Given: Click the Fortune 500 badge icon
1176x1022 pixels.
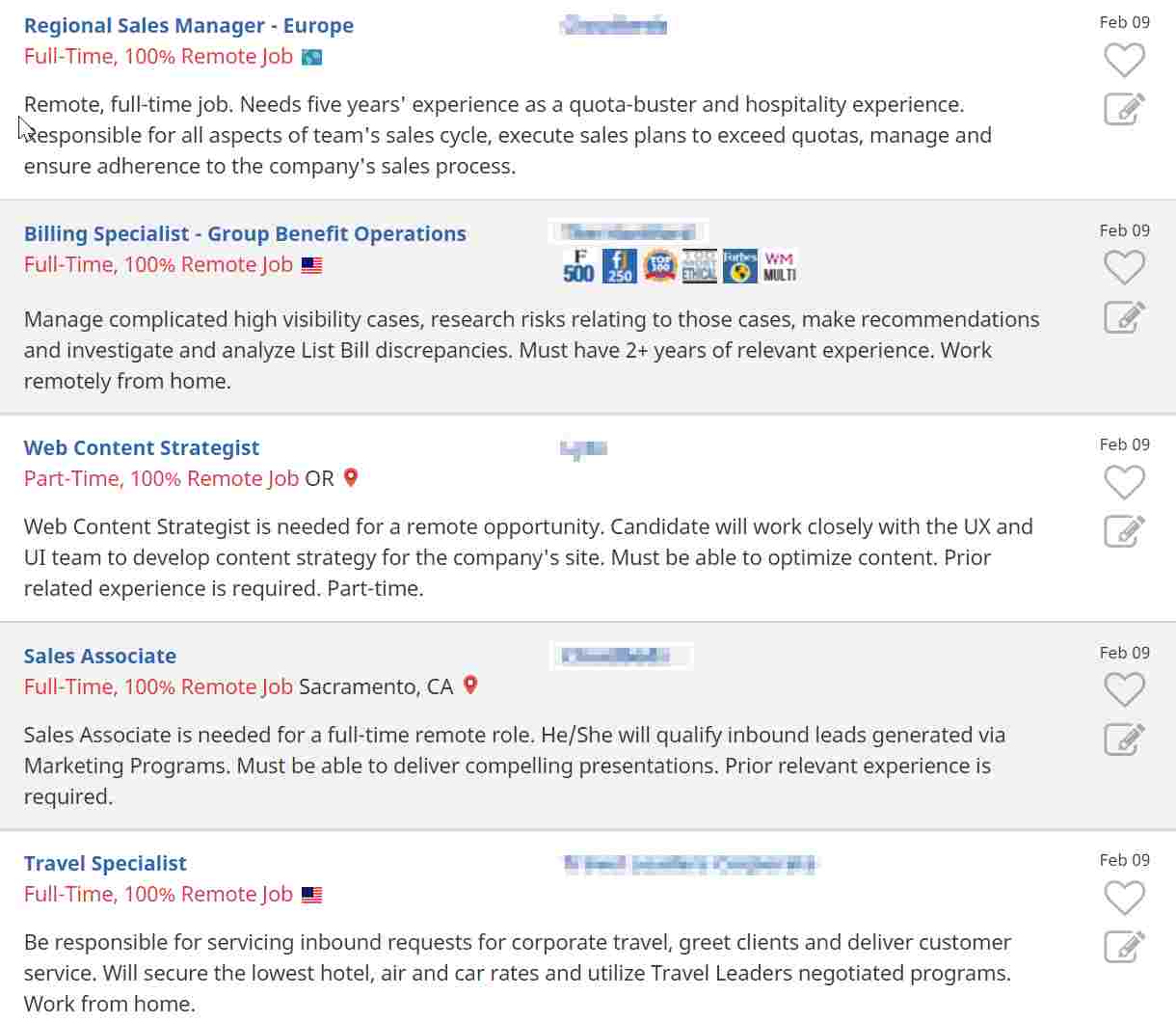Looking at the screenshot, I should (x=578, y=266).
